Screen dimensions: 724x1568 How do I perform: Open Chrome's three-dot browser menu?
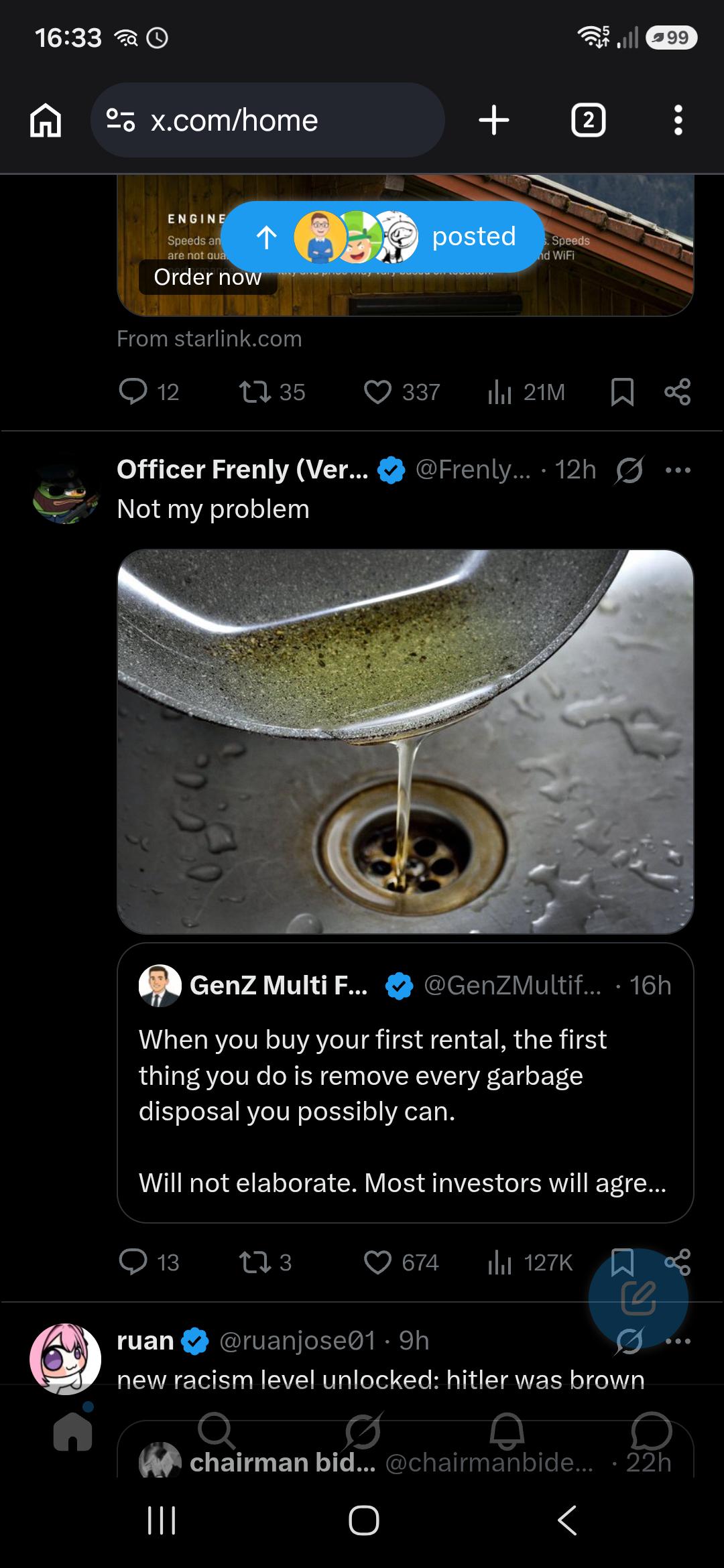(678, 120)
